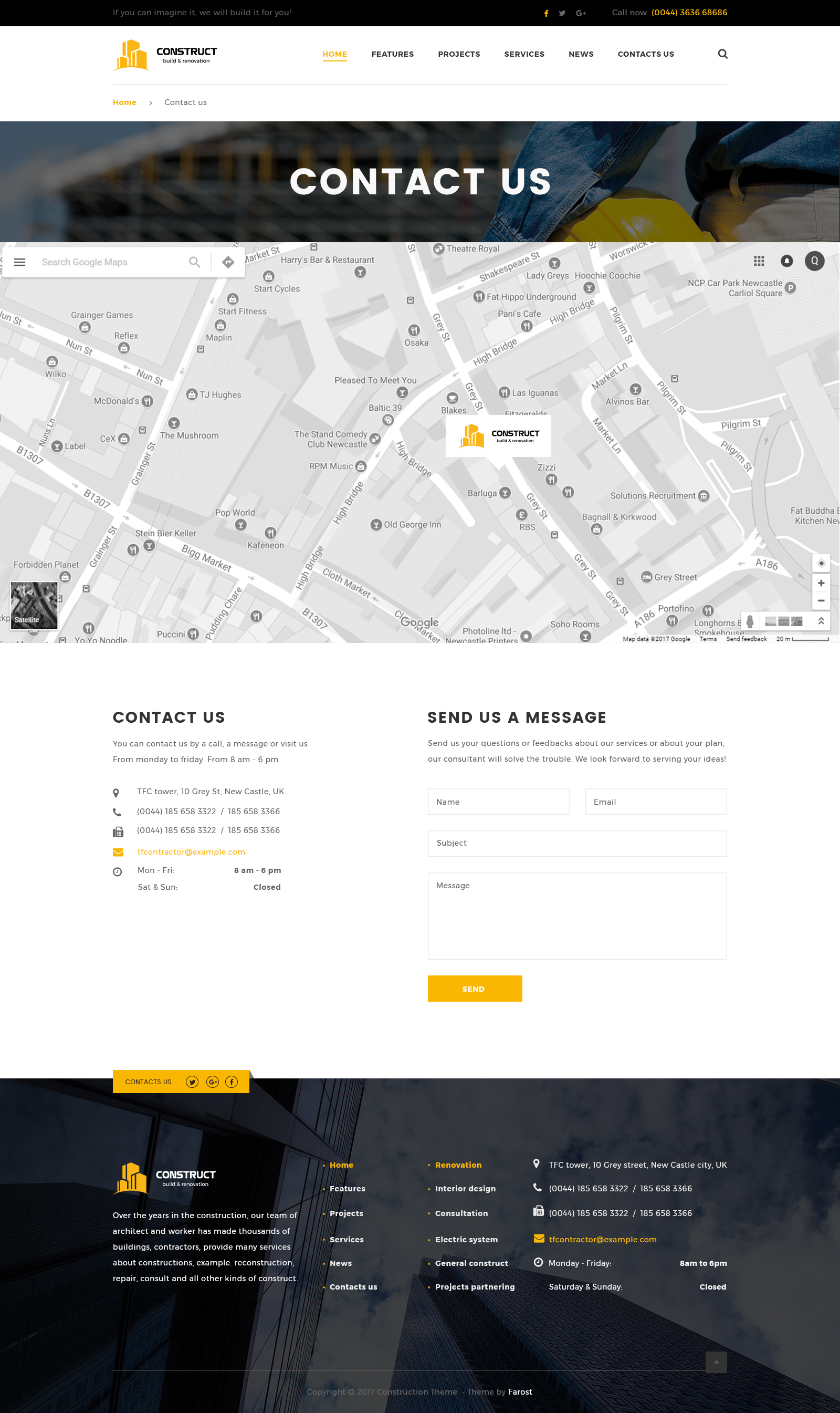This screenshot has height=1413, width=840.
Task: Click the directions icon in the map search bar
Action: pyautogui.click(x=227, y=262)
